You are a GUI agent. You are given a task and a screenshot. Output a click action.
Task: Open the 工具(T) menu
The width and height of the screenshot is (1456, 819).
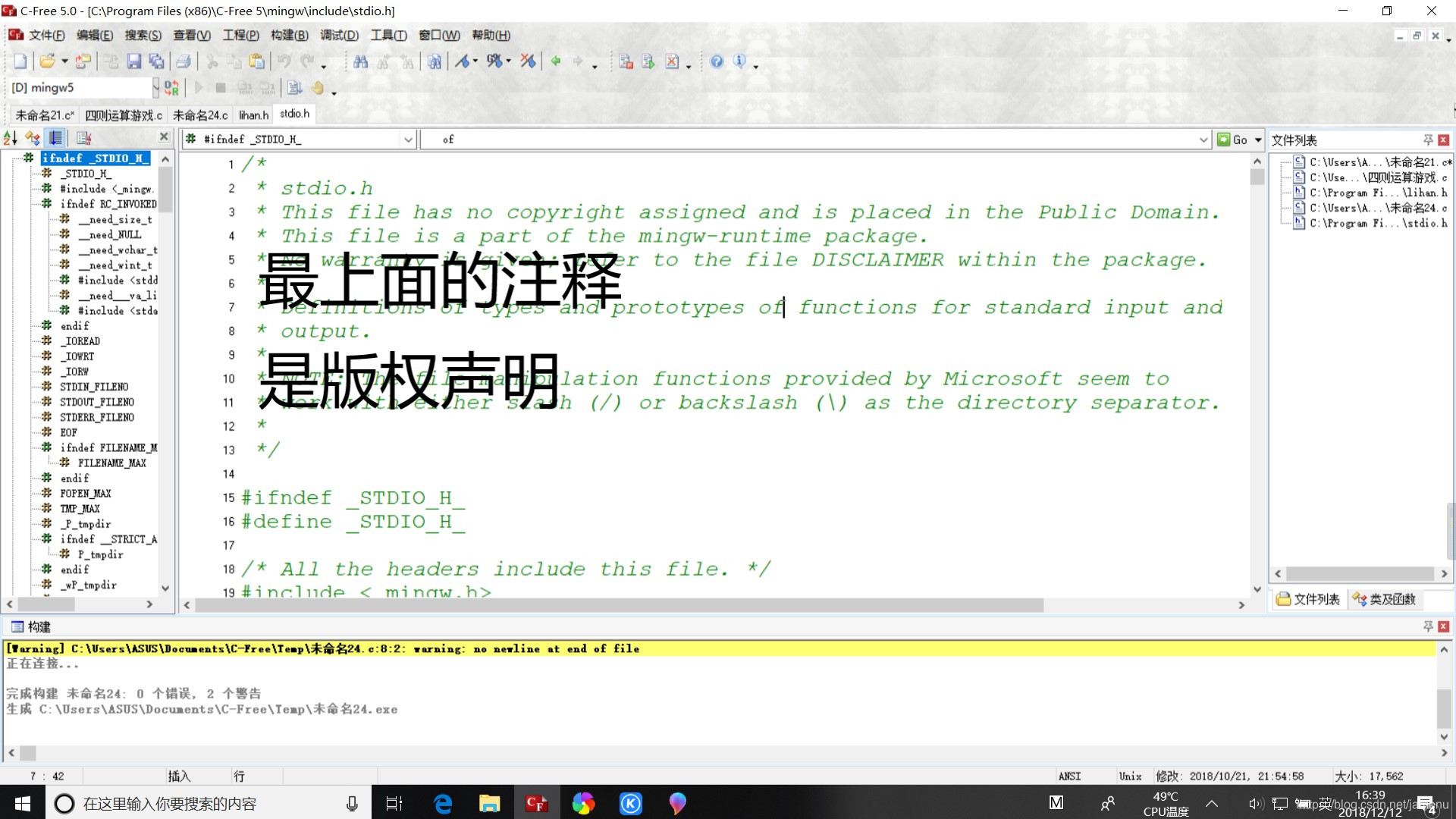[x=388, y=35]
